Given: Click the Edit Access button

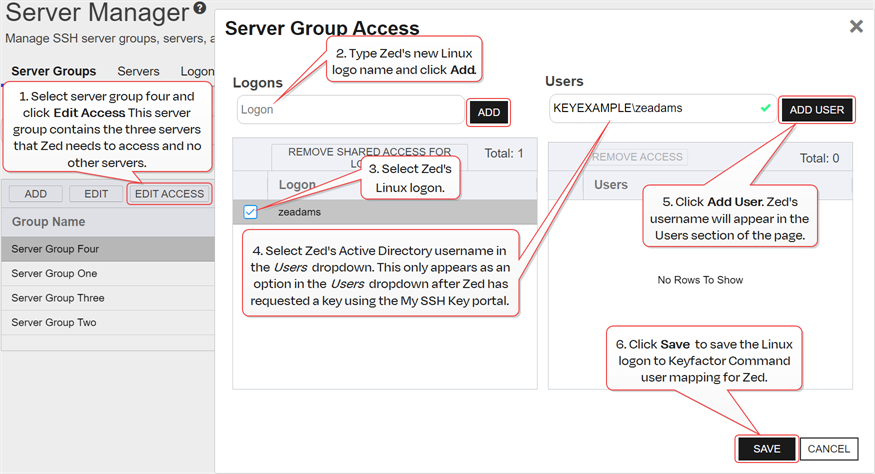Looking at the screenshot, I should 169,193.
